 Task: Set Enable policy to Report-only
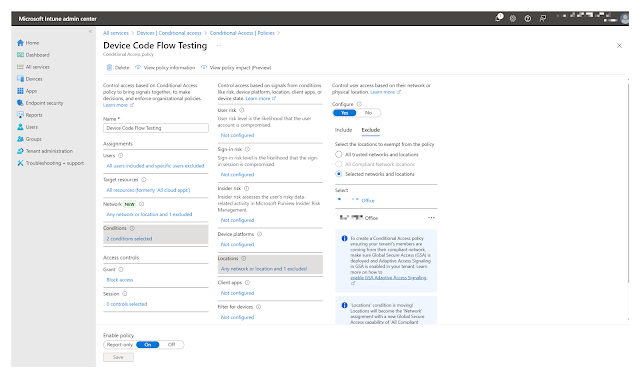pos(120,345)
